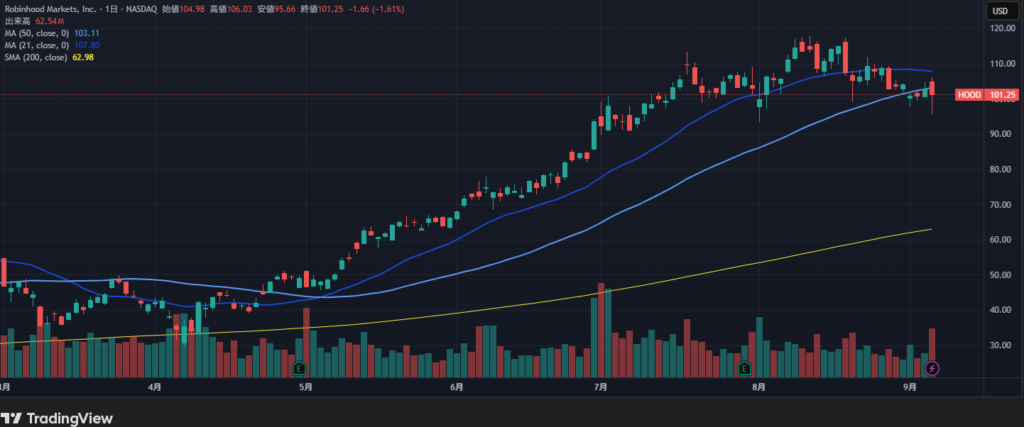The image size is (1024, 427).
Task: Select the SMA (200, close) indicator legend
Action: 36,57
